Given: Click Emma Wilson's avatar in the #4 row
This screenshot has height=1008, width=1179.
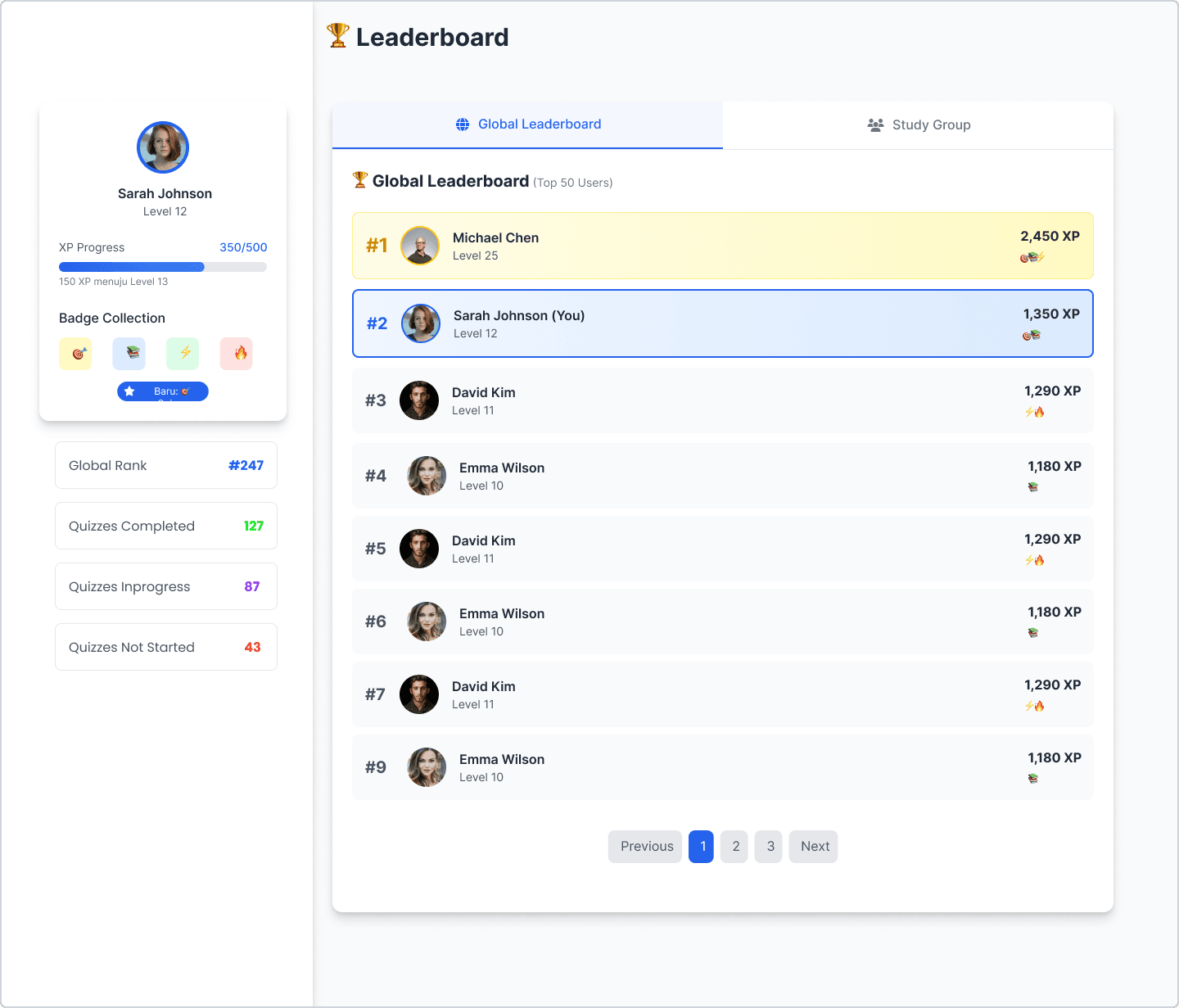Looking at the screenshot, I should coord(427,476).
